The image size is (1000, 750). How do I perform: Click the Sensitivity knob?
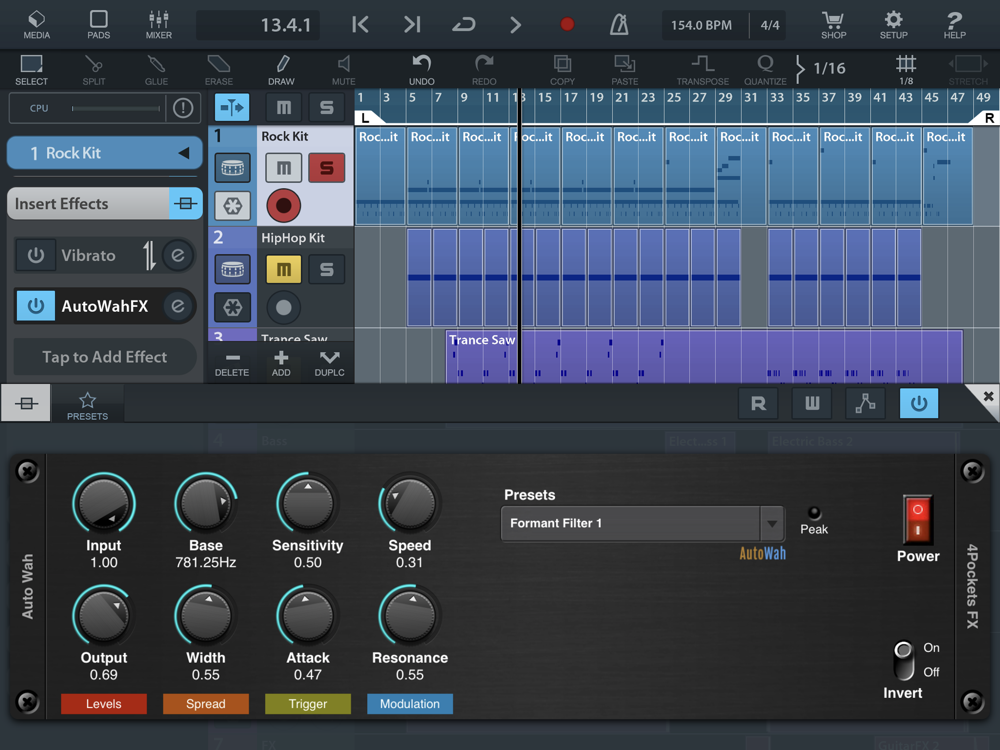point(307,503)
